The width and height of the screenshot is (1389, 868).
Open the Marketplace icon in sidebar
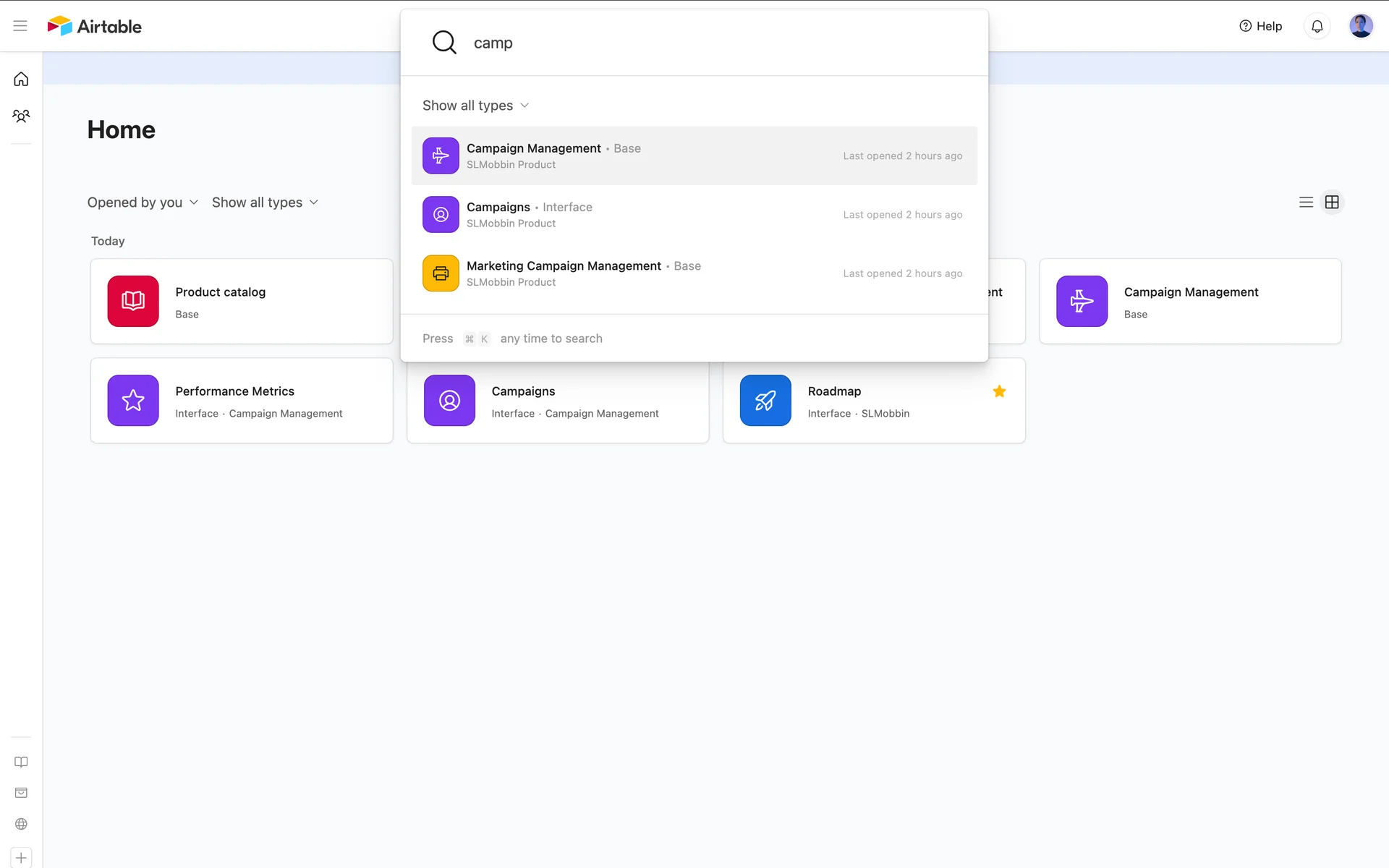(21, 793)
